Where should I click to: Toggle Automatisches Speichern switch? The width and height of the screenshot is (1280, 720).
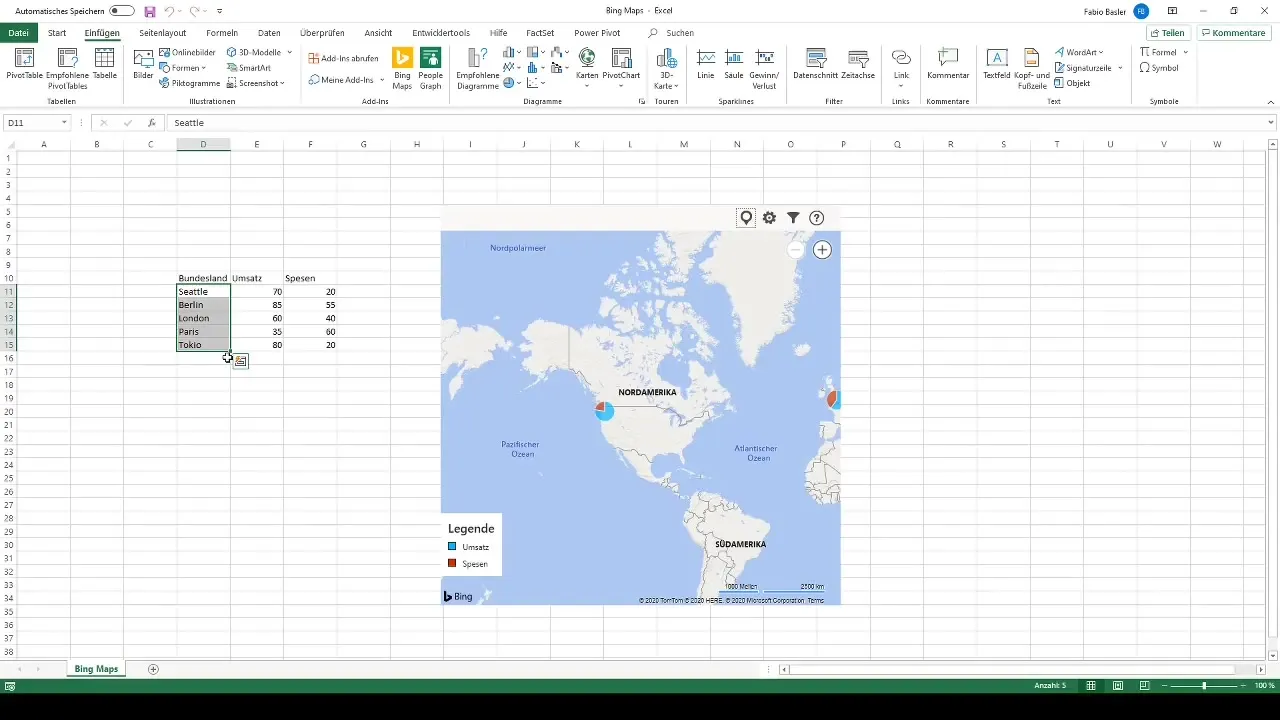(x=122, y=10)
